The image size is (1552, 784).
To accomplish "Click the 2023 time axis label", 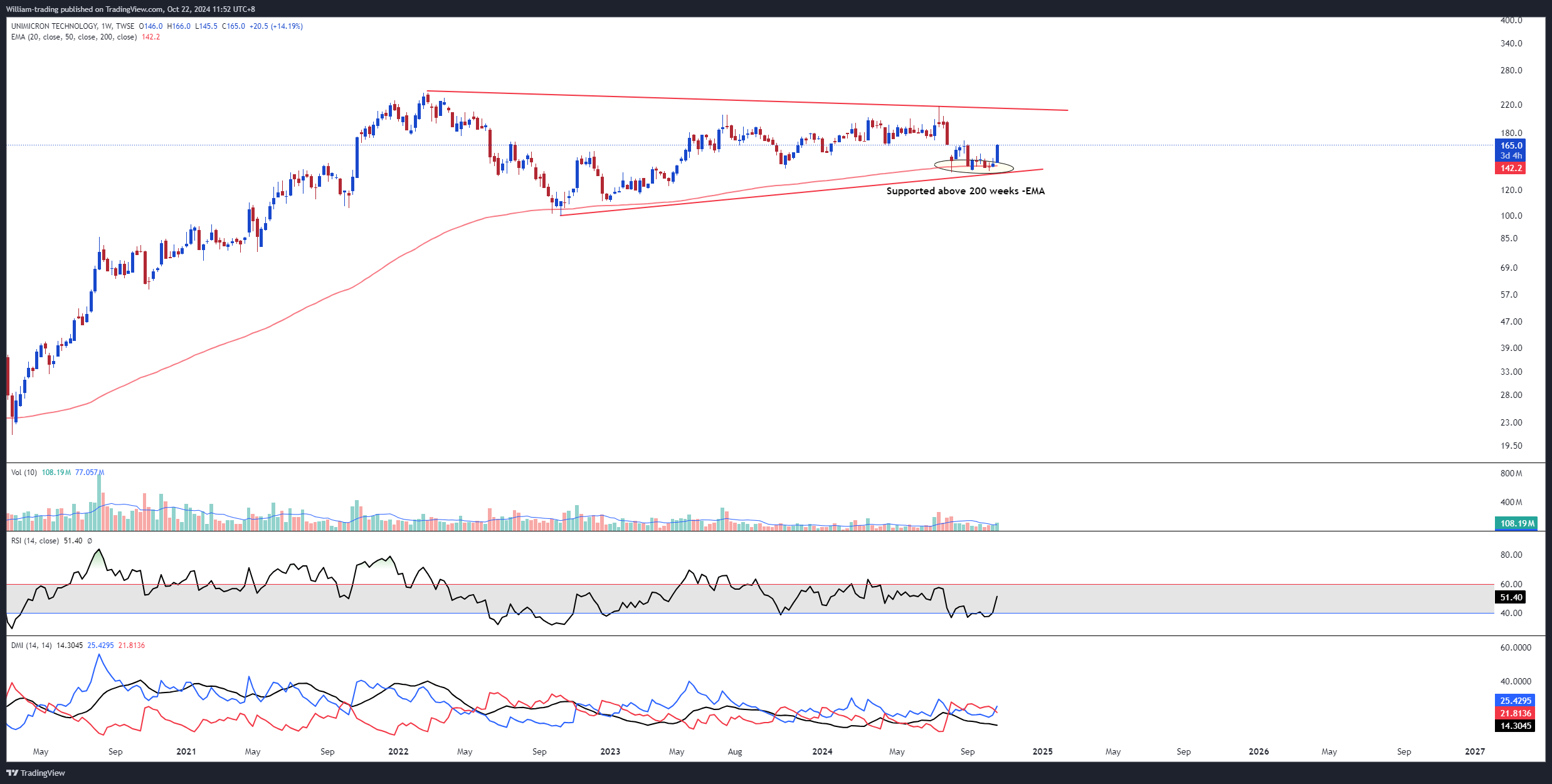I will point(610,751).
